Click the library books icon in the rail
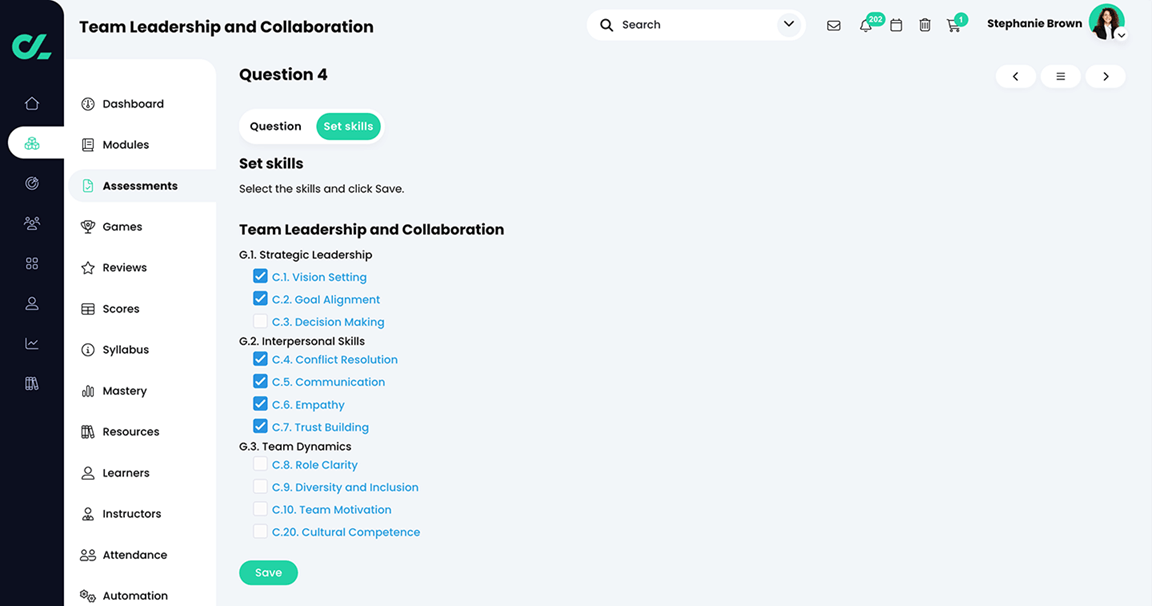This screenshot has width=1152, height=606. click(x=31, y=383)
